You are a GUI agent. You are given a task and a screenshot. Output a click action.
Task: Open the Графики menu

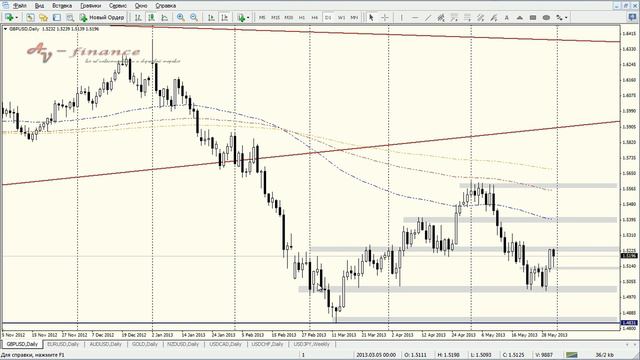pyautogui.click(x=91, y=6)
